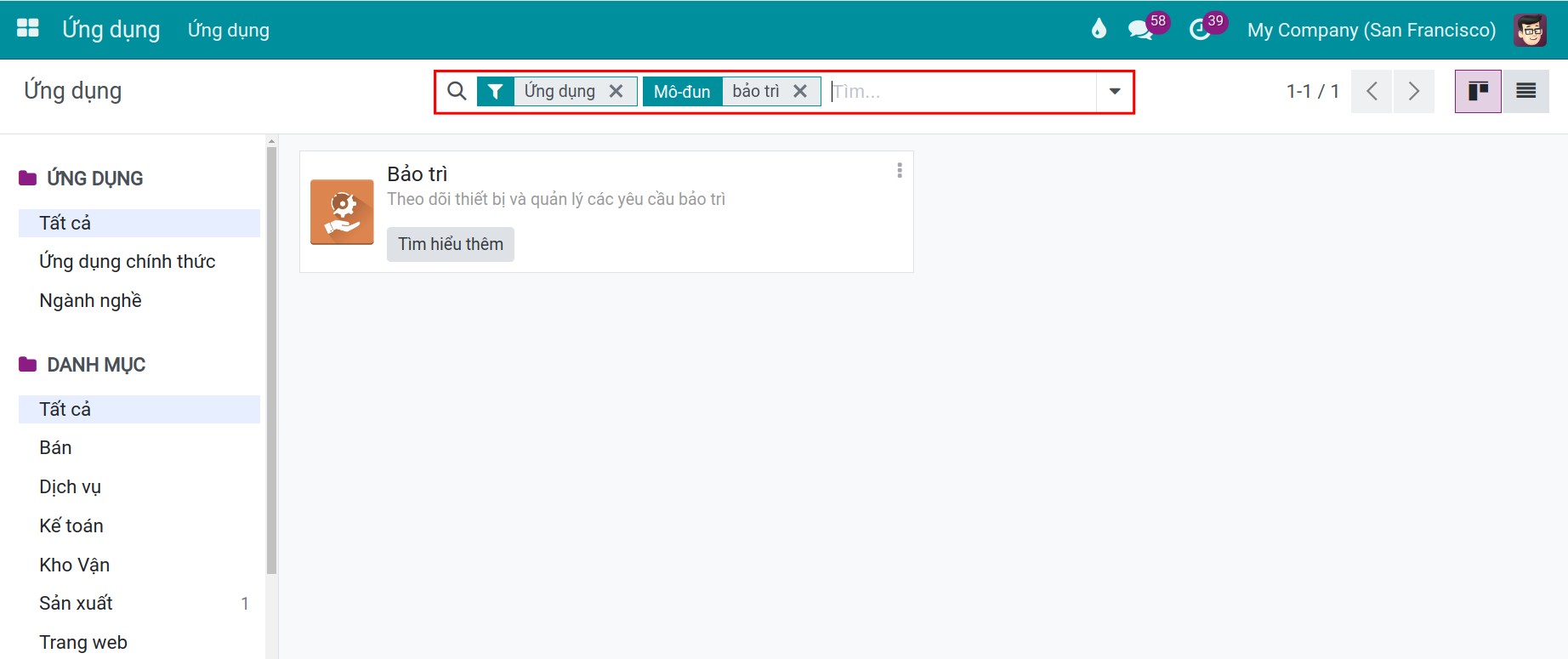
Task: Remove the Mô-đun bảo trì search tag
Action: click(800, 91)
